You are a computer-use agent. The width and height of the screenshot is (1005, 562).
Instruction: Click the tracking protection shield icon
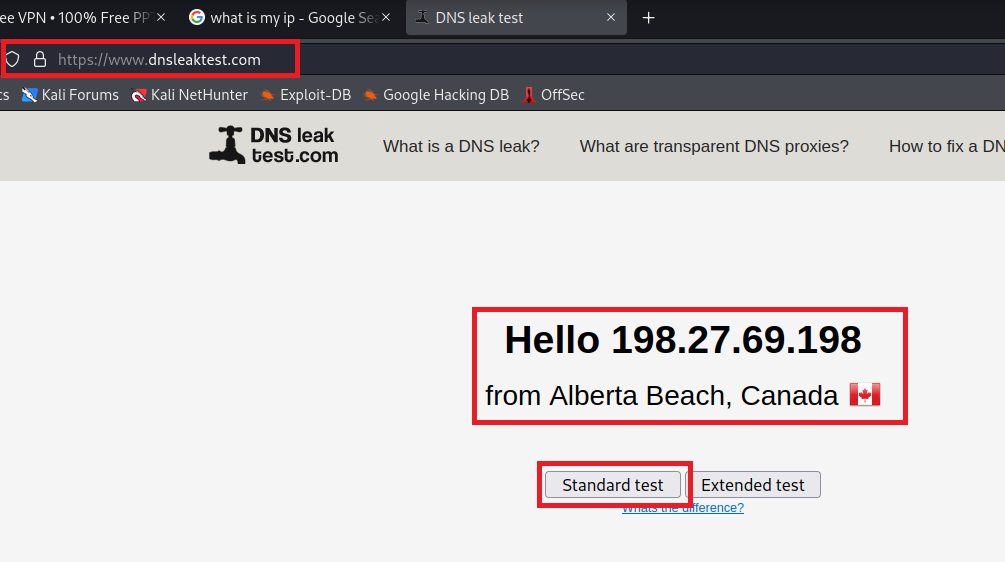(12, 60)
